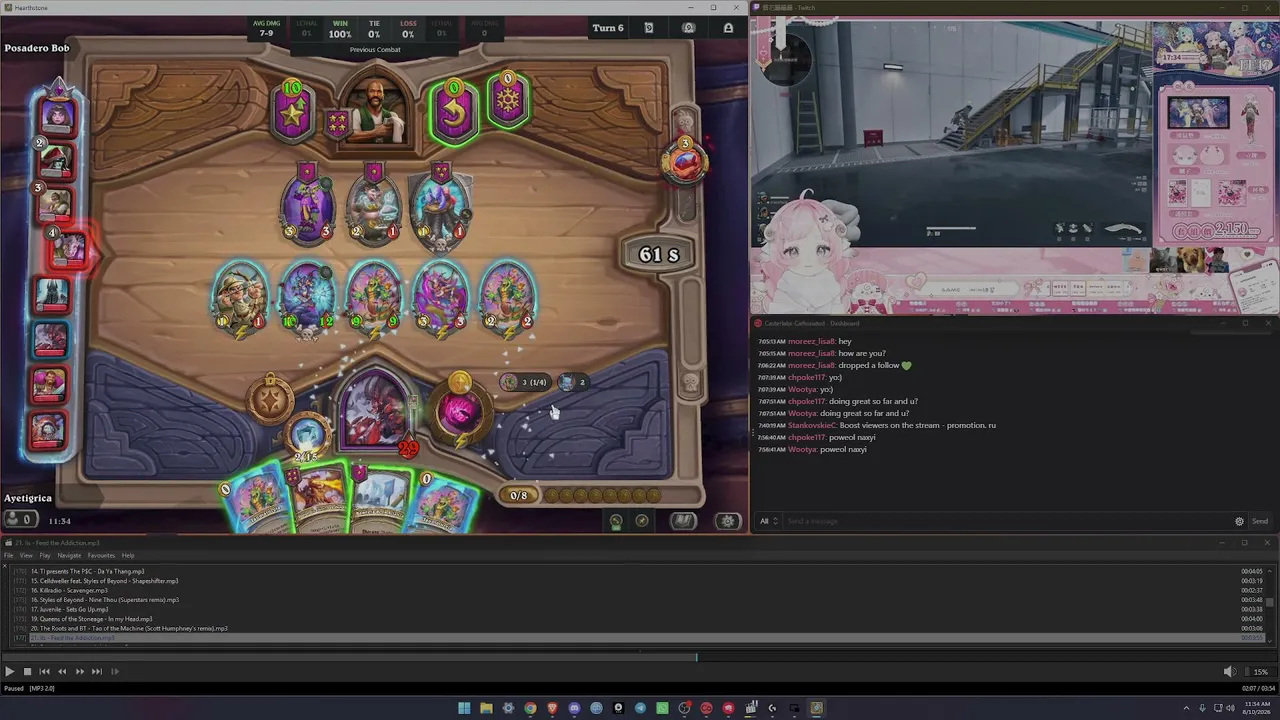The height and width of the screenshot is (720, 1280).
Task: Click the 3 (1/4) minion type counter
Action: click(526, 382)
